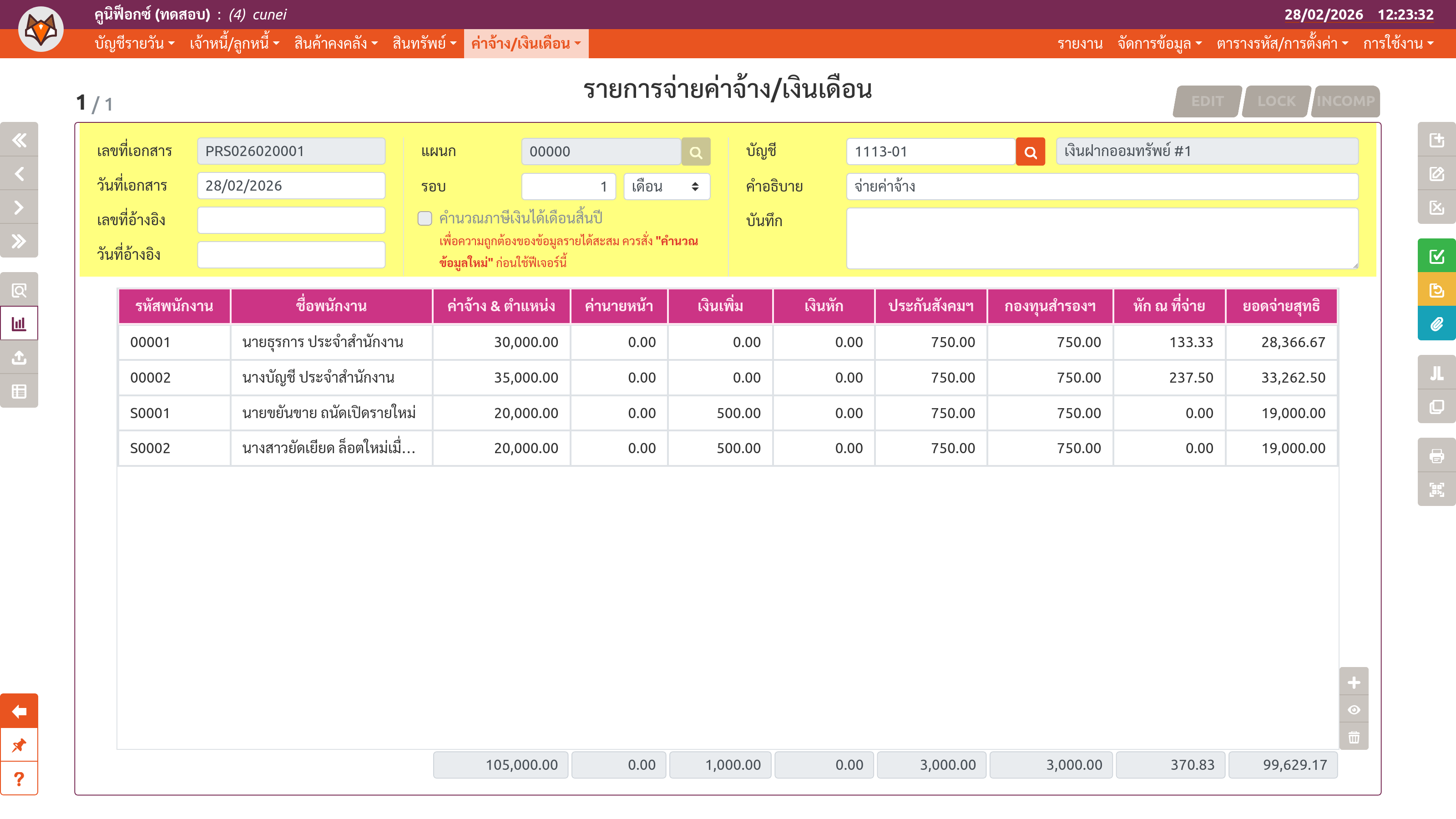The width and height of the screenshot is (1456, 819).
Task: Click the bar chart icon in left sidebar
Action: 19,324
